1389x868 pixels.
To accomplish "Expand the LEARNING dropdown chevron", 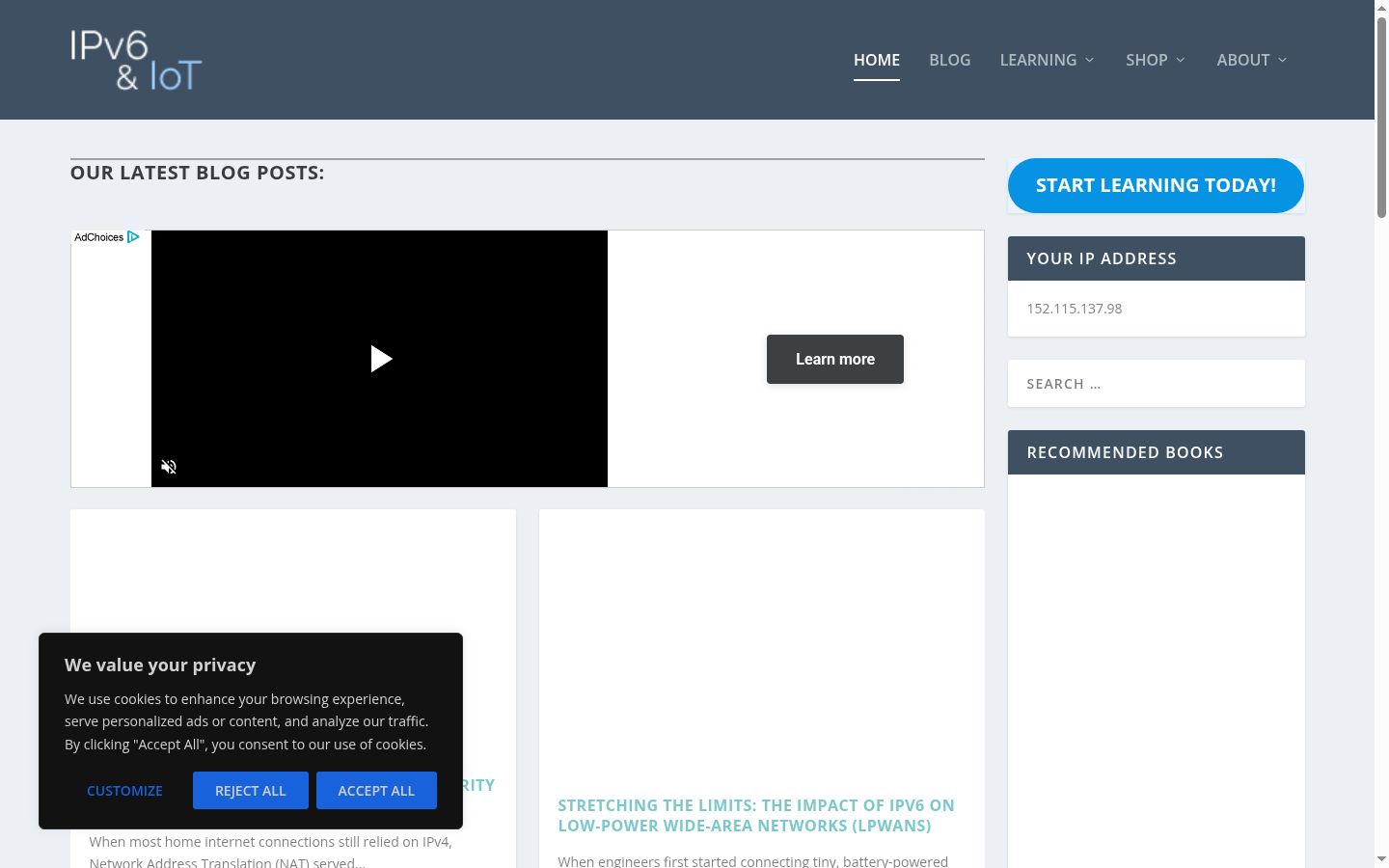I will point(1090,60).
